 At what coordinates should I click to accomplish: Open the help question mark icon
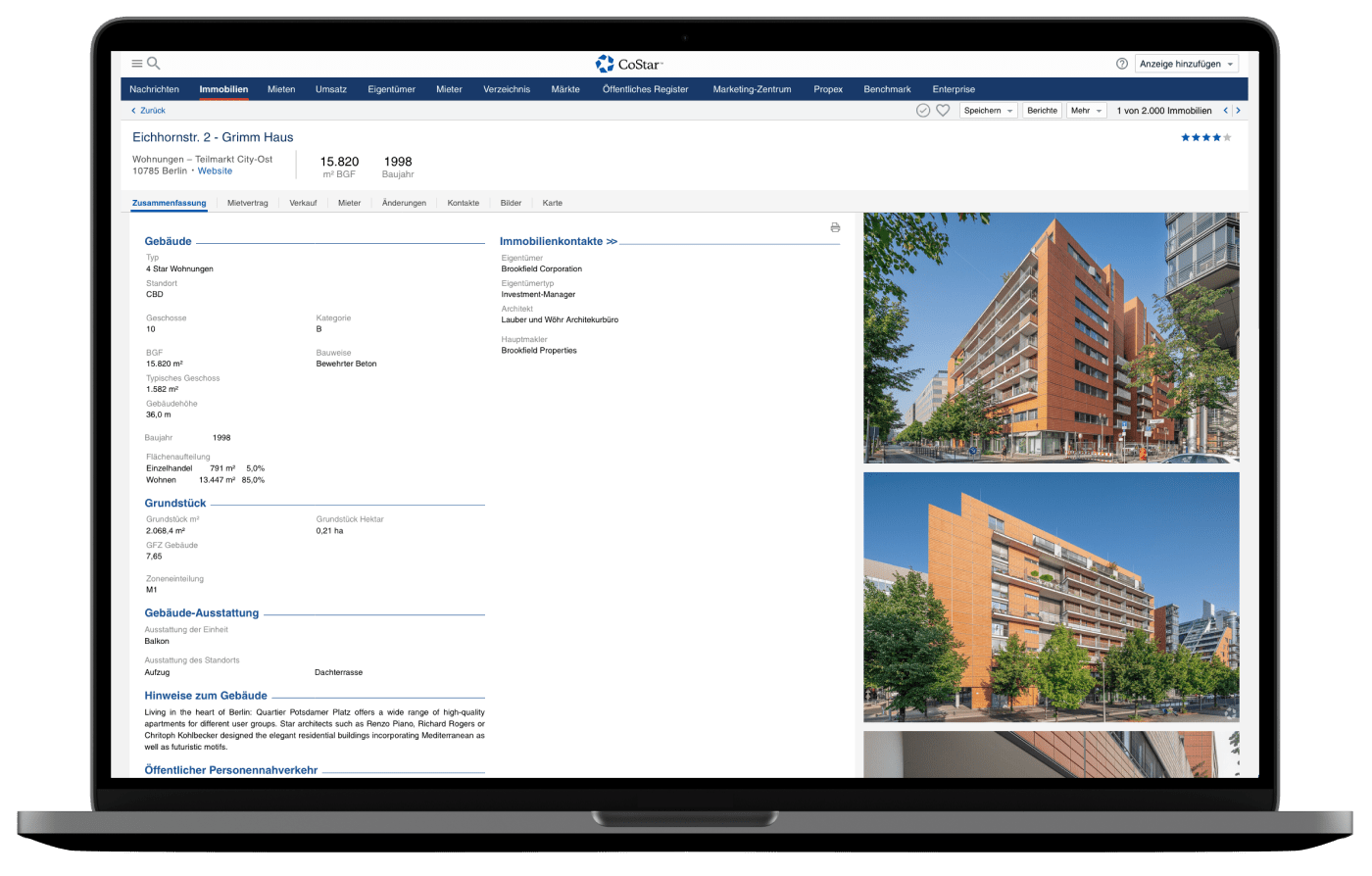click(1122, 64)
